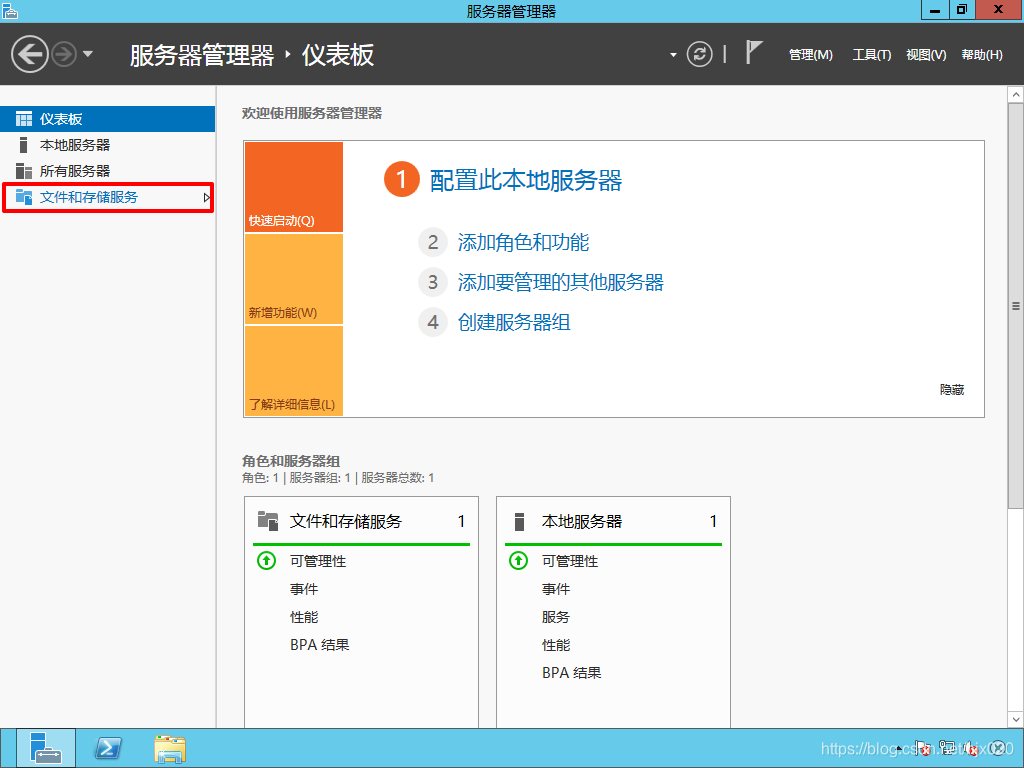Click 性能 in 文件和存储服务 tile
Image resolution: width=1024 pixels, height=768 pixels.
click(304, 617)
